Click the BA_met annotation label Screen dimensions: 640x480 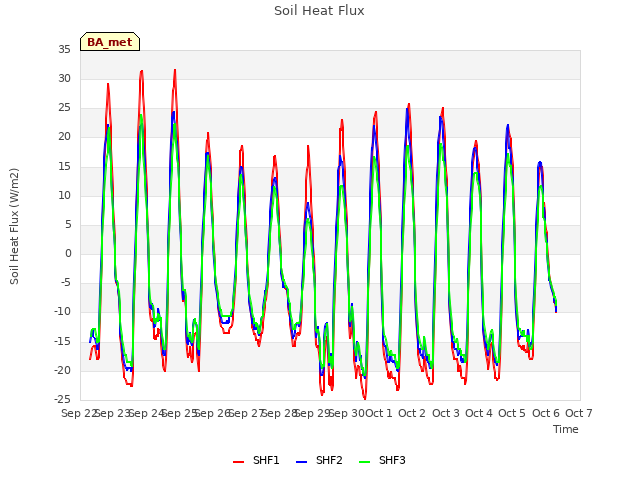pos(110,42)
